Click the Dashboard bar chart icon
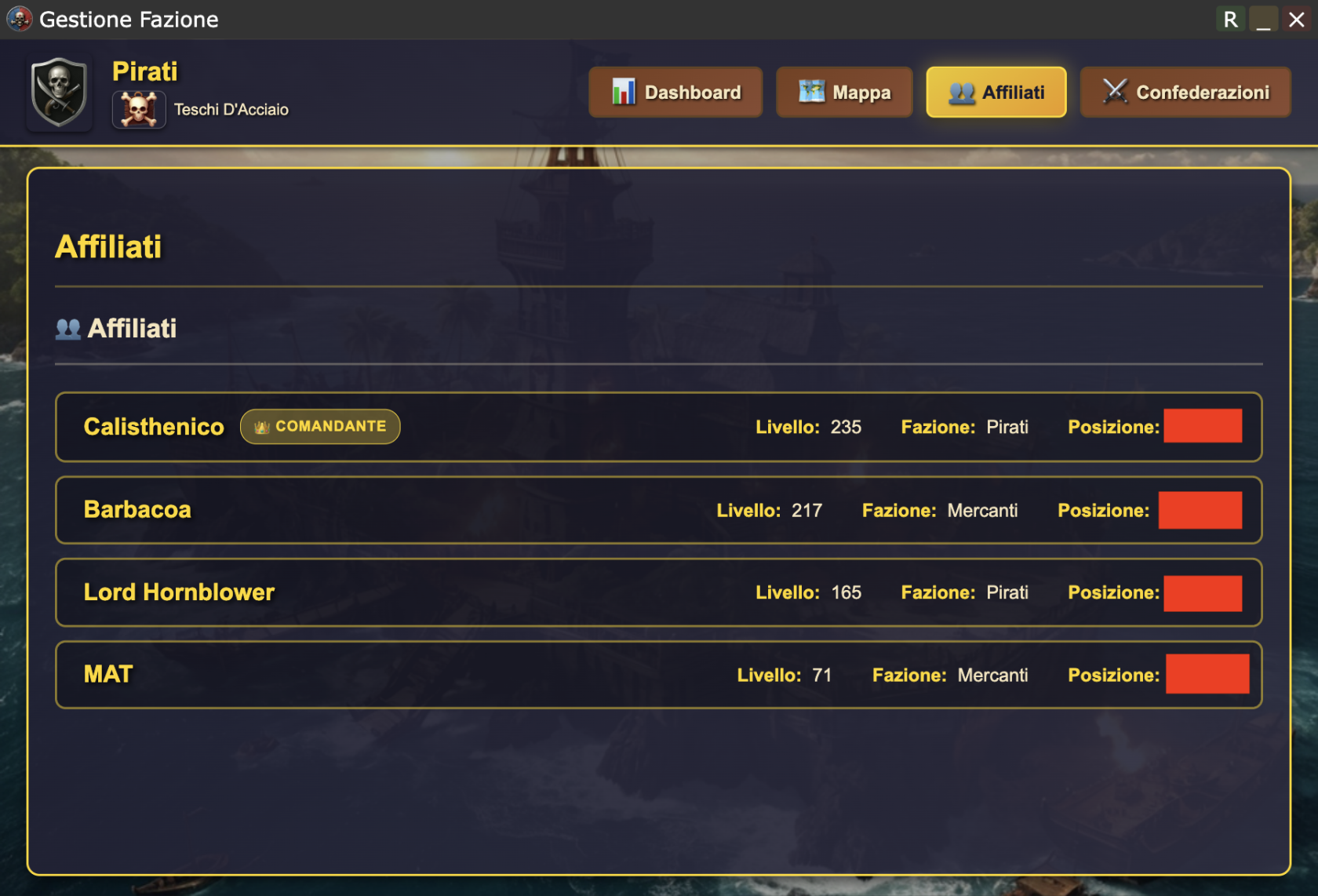The height and width of the screenshot is (896, 1318). click(624, 92)
